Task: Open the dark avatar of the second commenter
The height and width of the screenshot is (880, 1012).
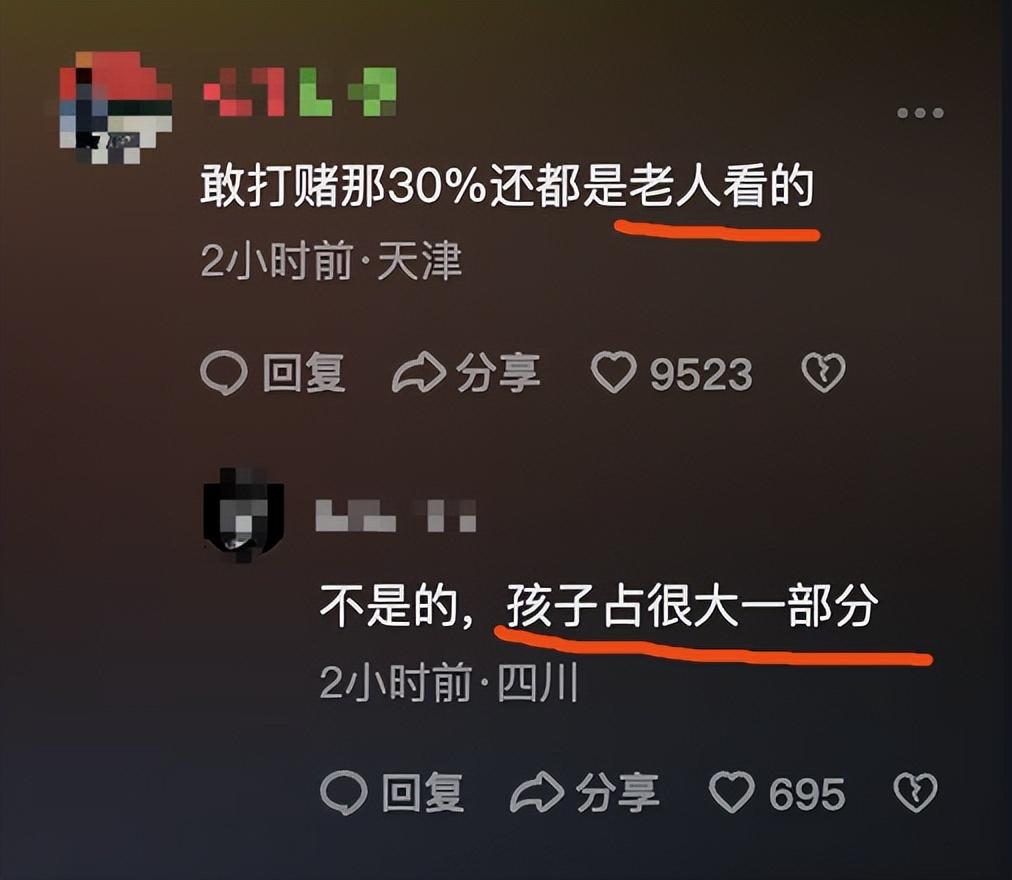Action: pyautogui.click(x=244, y=515)
